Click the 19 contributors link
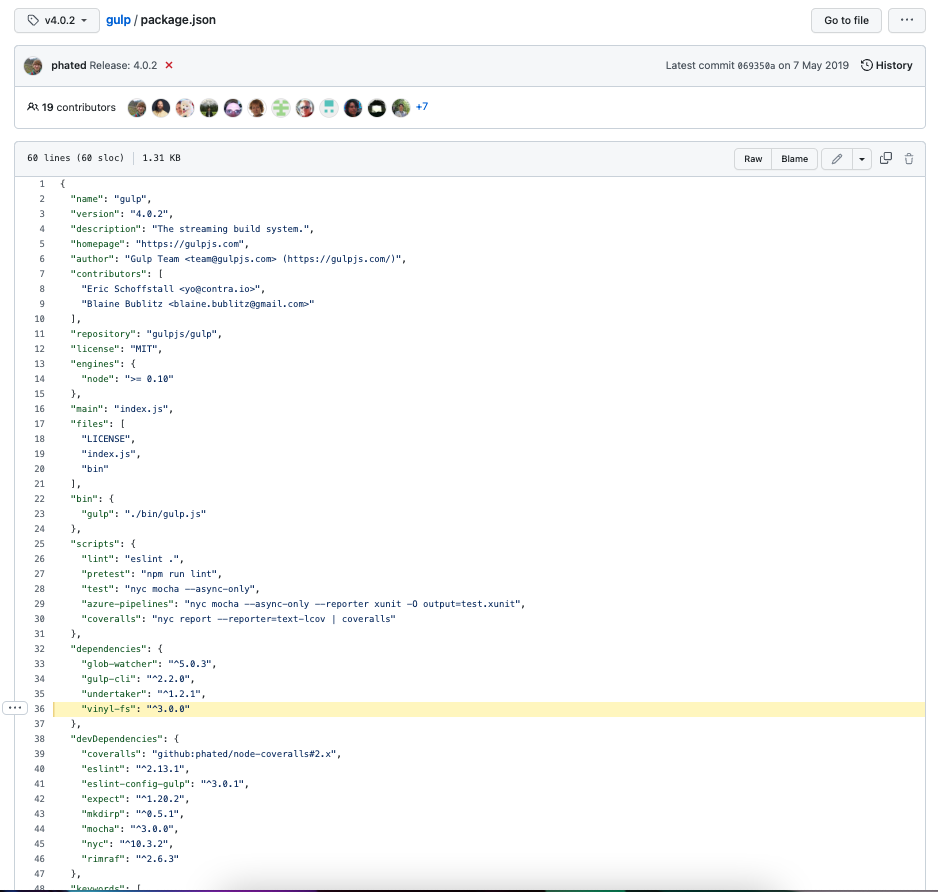 point(71,107)
